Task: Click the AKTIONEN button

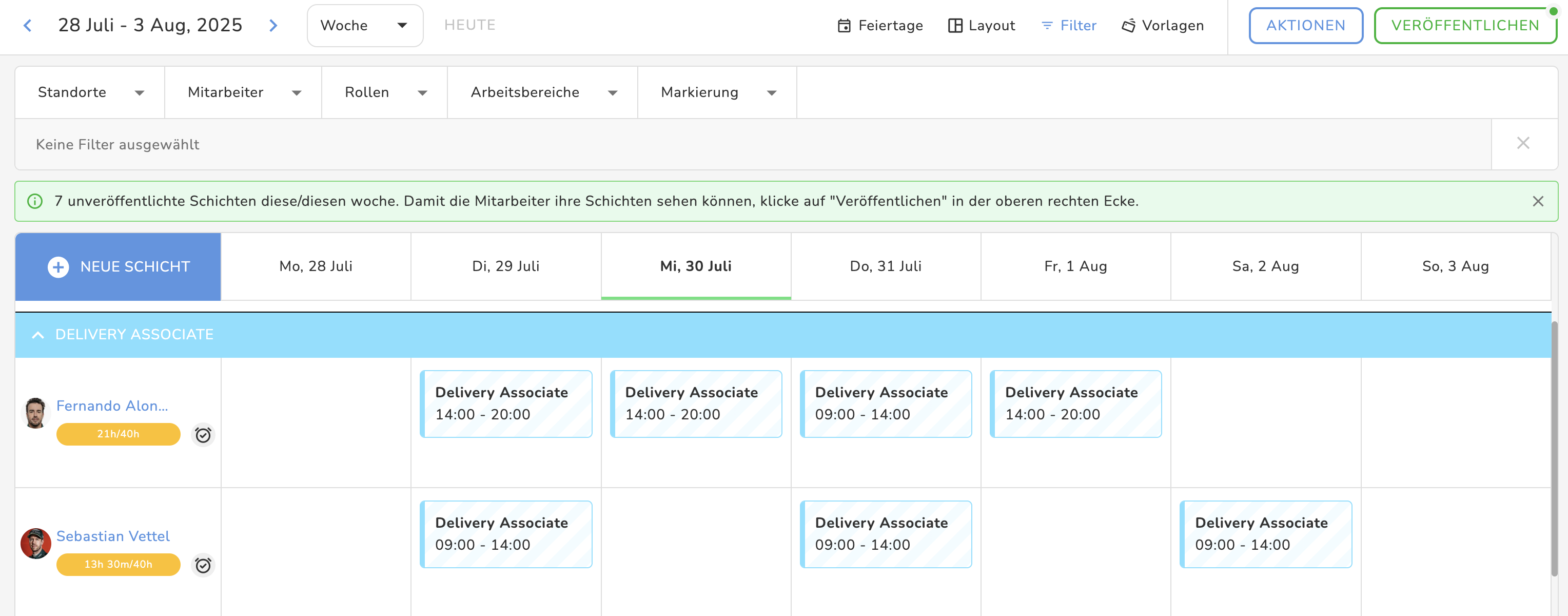Action: (1306, 26)
